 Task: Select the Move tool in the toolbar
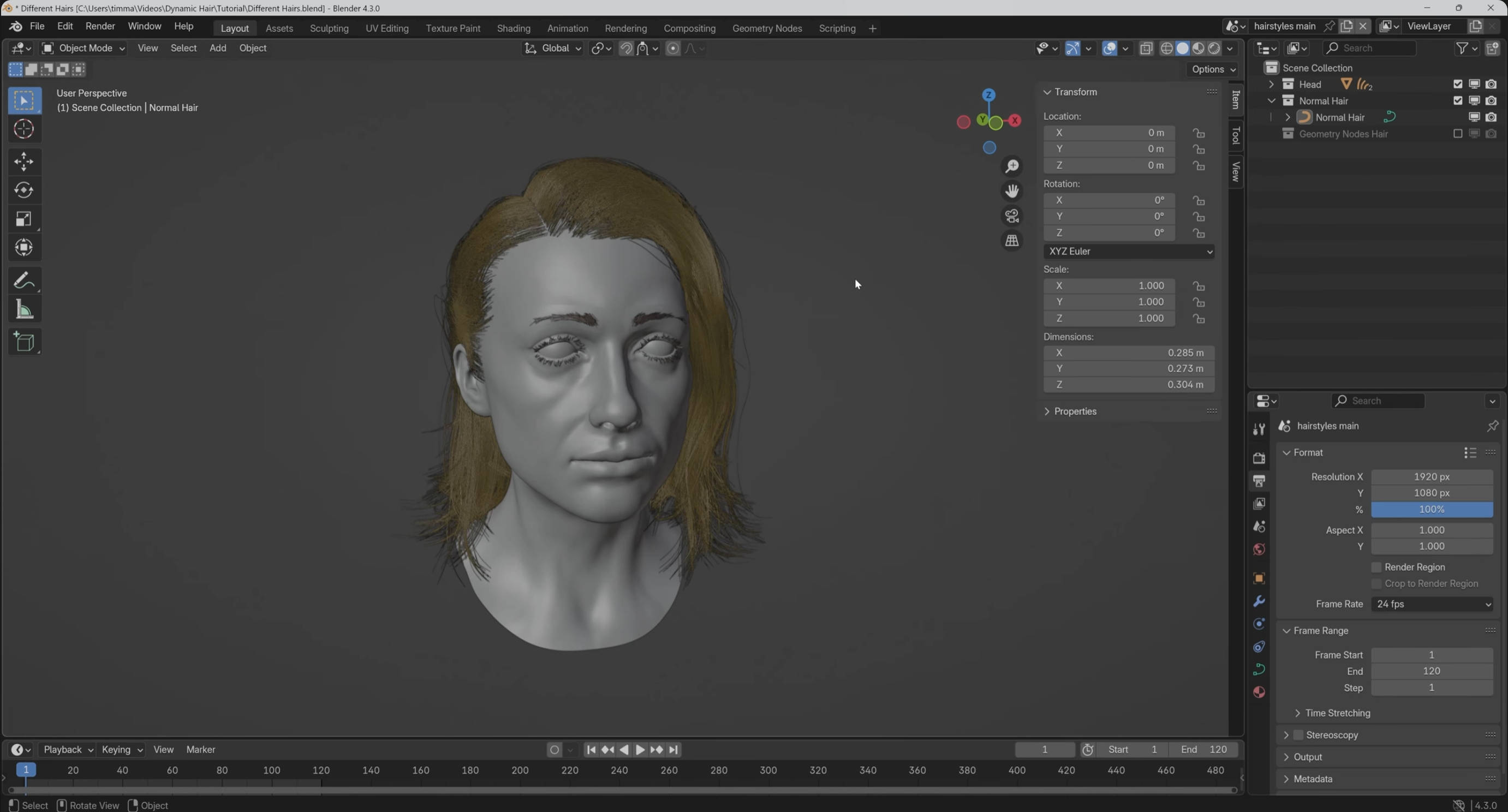coord(24,162)
